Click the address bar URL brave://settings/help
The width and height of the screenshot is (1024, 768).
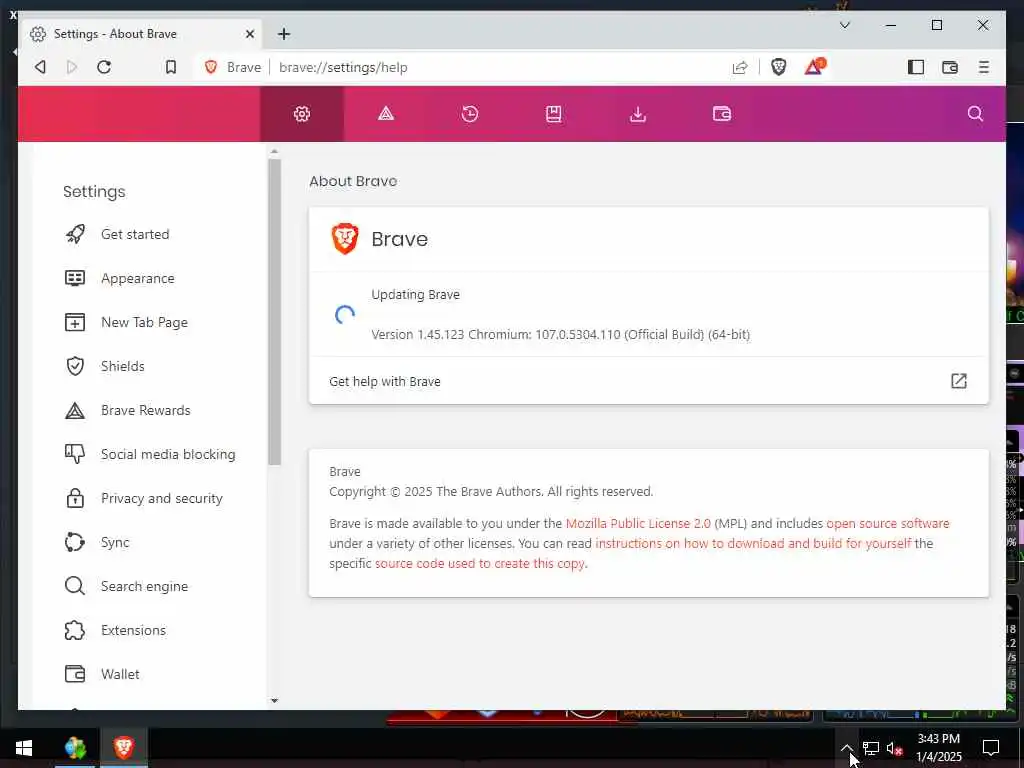point(343,67)
